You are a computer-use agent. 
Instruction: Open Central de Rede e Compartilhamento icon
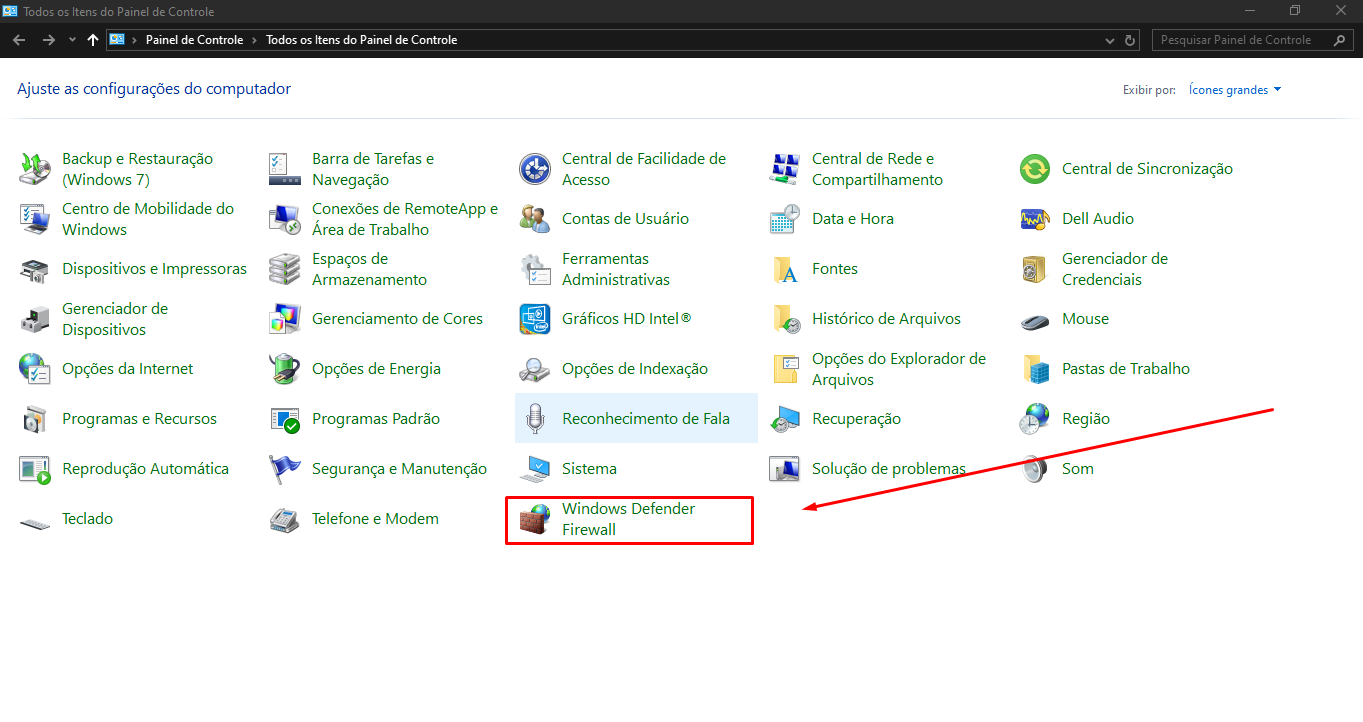point(785,169)
